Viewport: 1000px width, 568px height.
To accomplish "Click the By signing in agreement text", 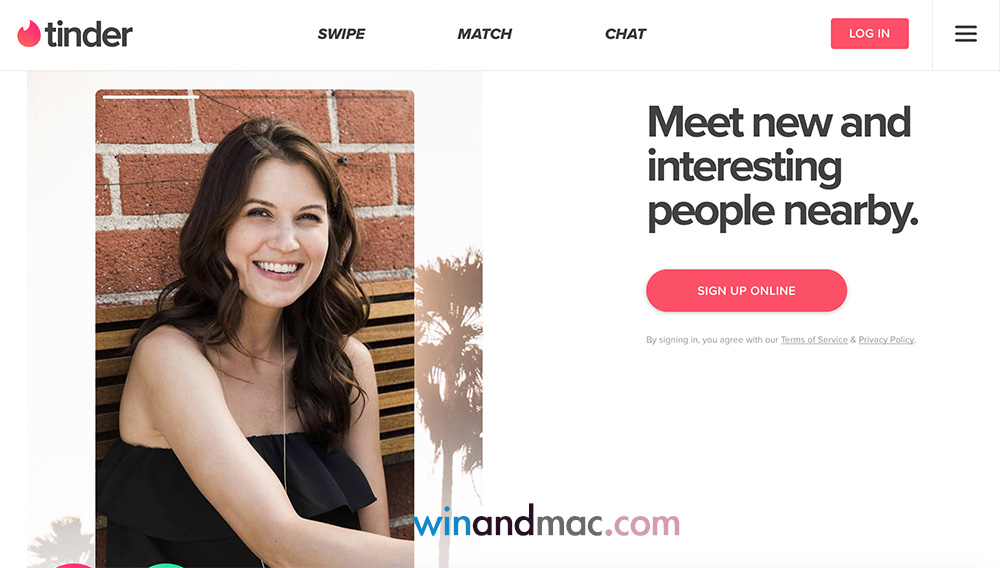I will (781, 340).
